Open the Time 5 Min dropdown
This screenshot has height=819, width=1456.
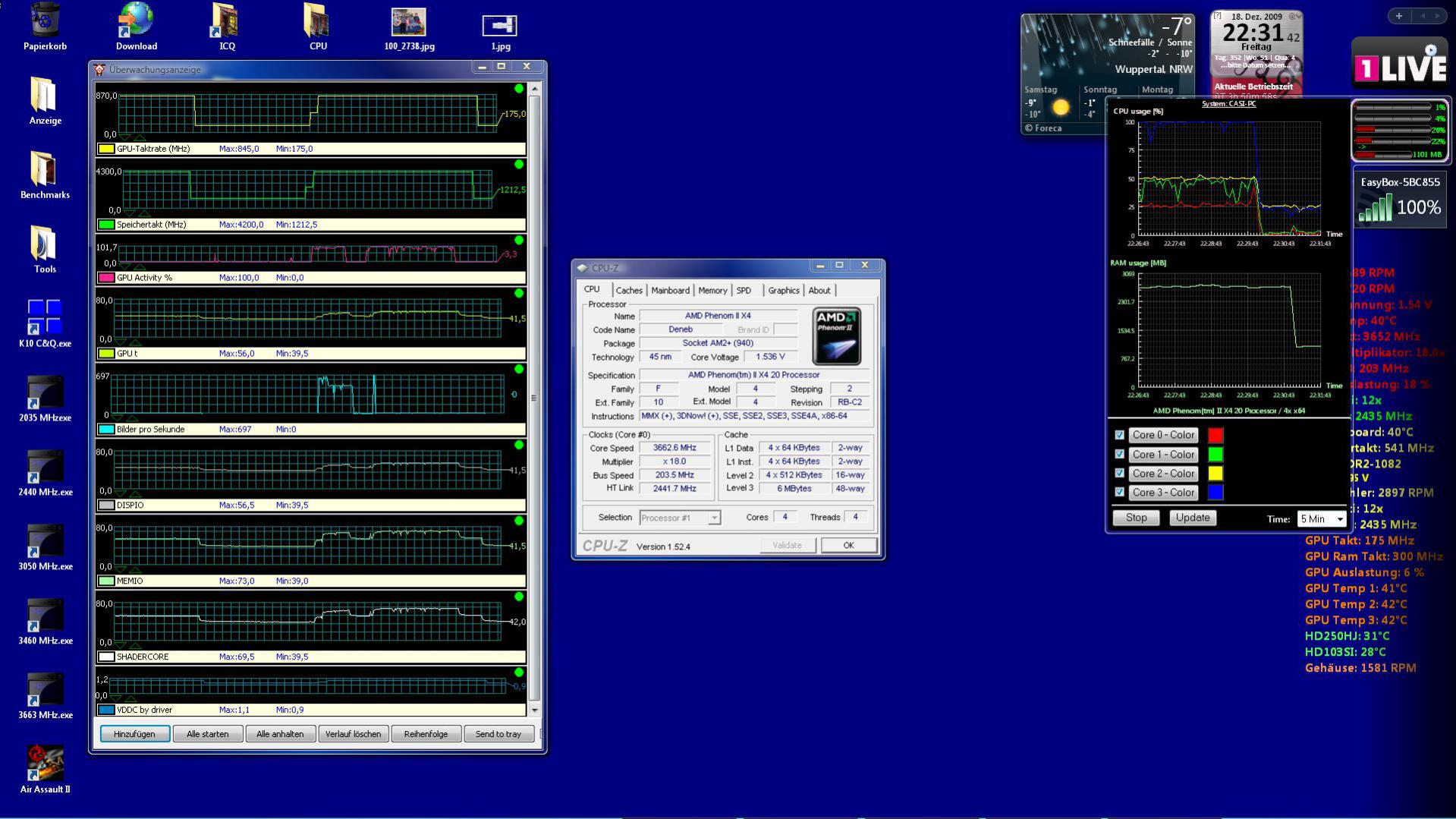1322,519
